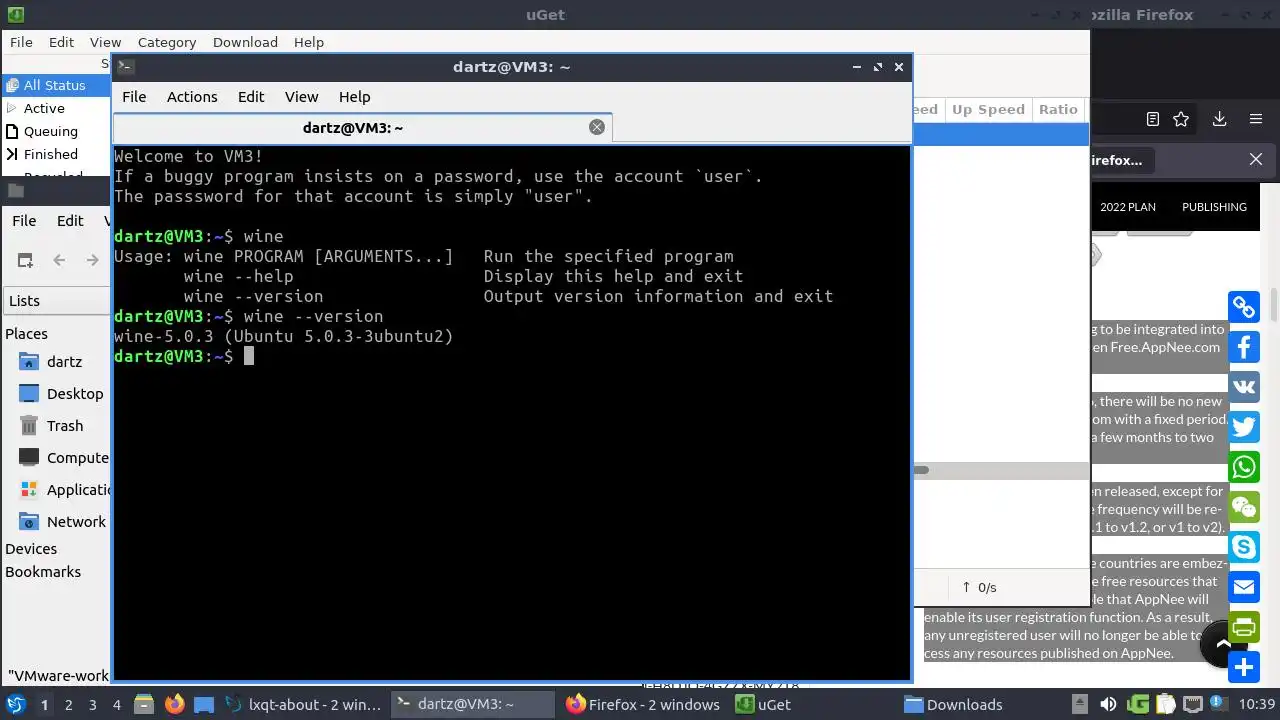Screen dimensions: 1280x720
Task: Open the terminal Actions menu
Action: [x=192, y=97]
